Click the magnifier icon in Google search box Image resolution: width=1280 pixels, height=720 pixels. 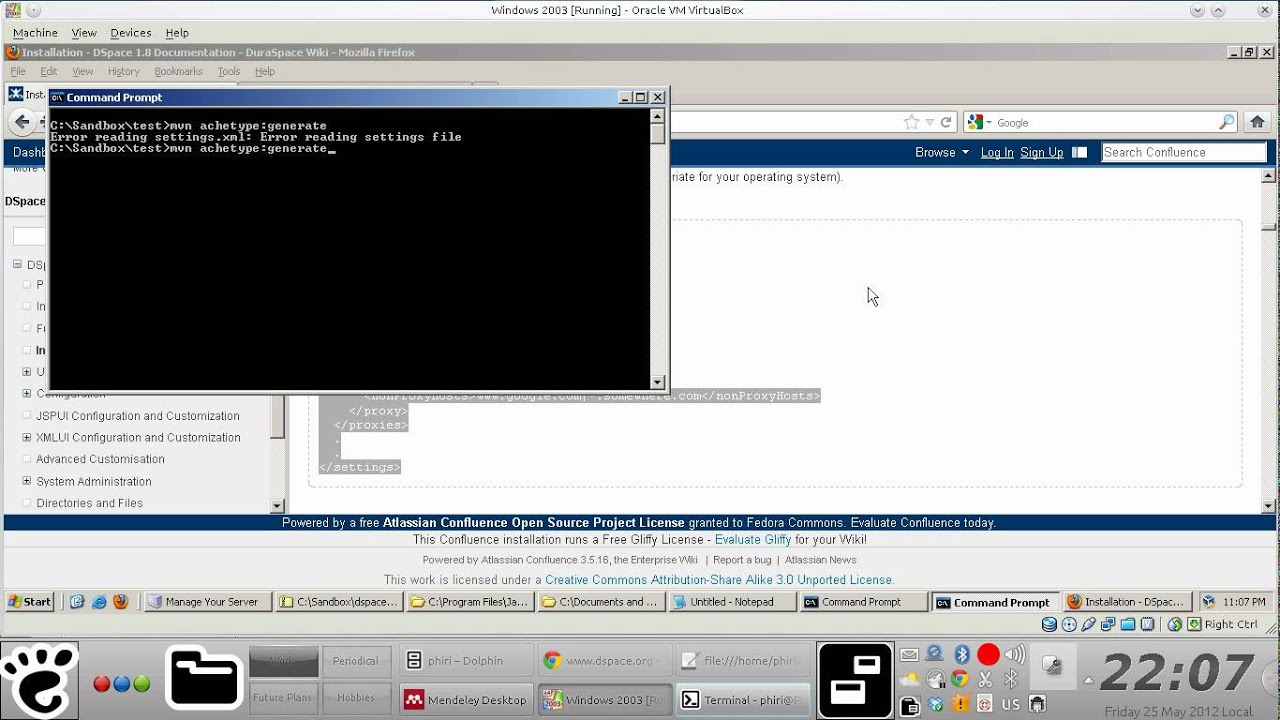coord(1227,122)
